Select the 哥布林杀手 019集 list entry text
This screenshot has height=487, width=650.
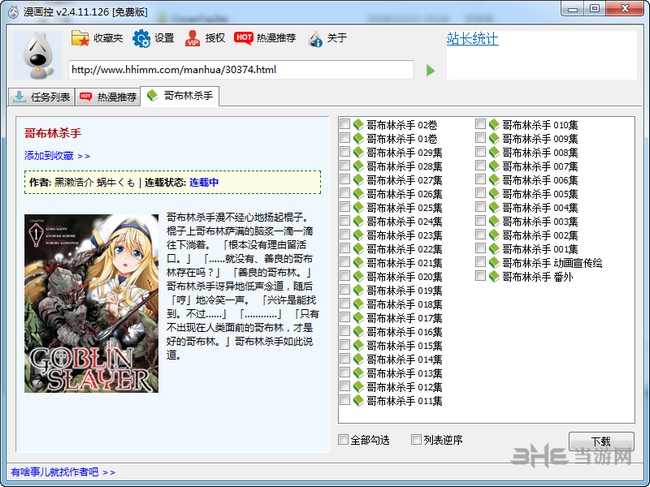point(404,291)
